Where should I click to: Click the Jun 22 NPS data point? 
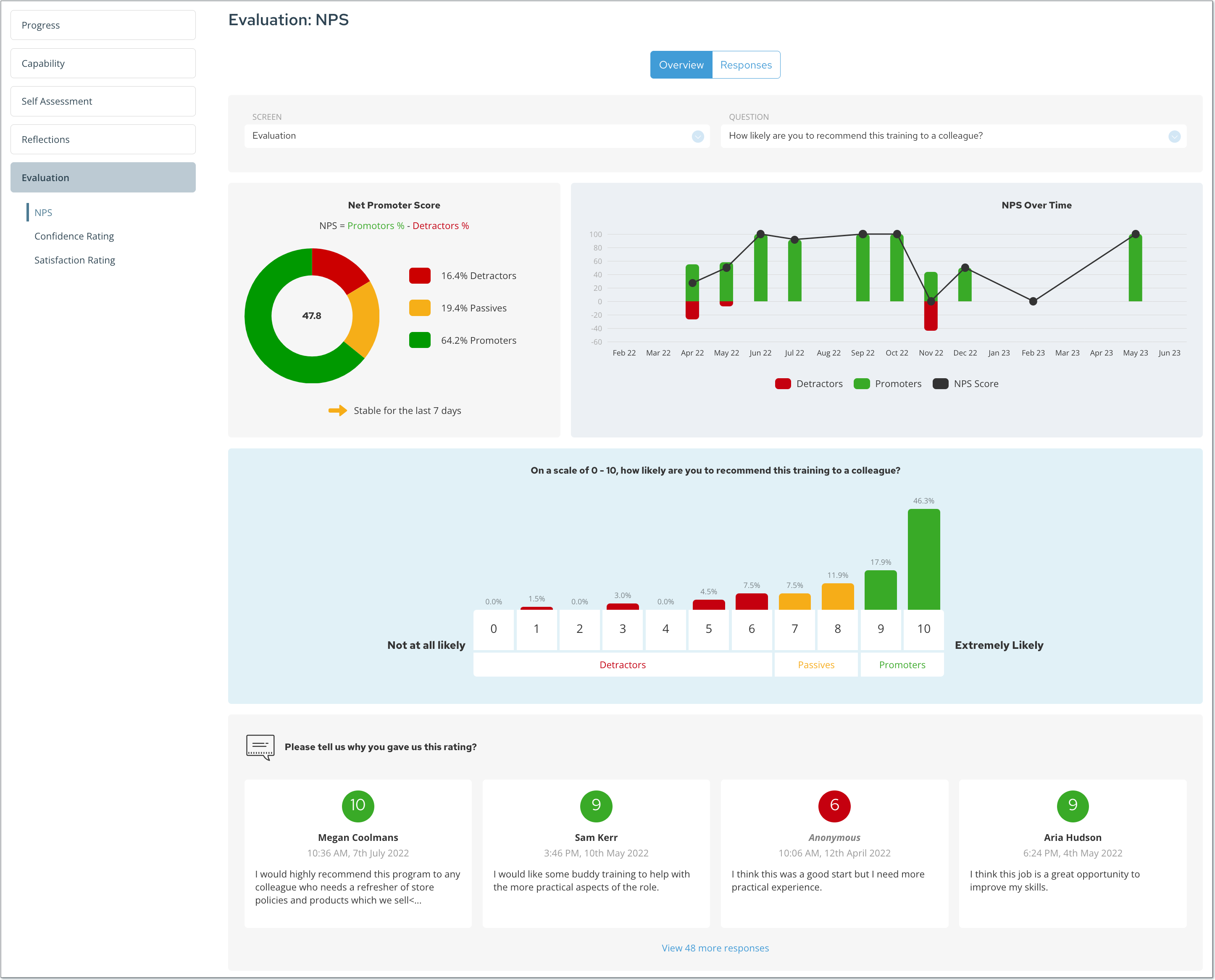pos(760,234)
